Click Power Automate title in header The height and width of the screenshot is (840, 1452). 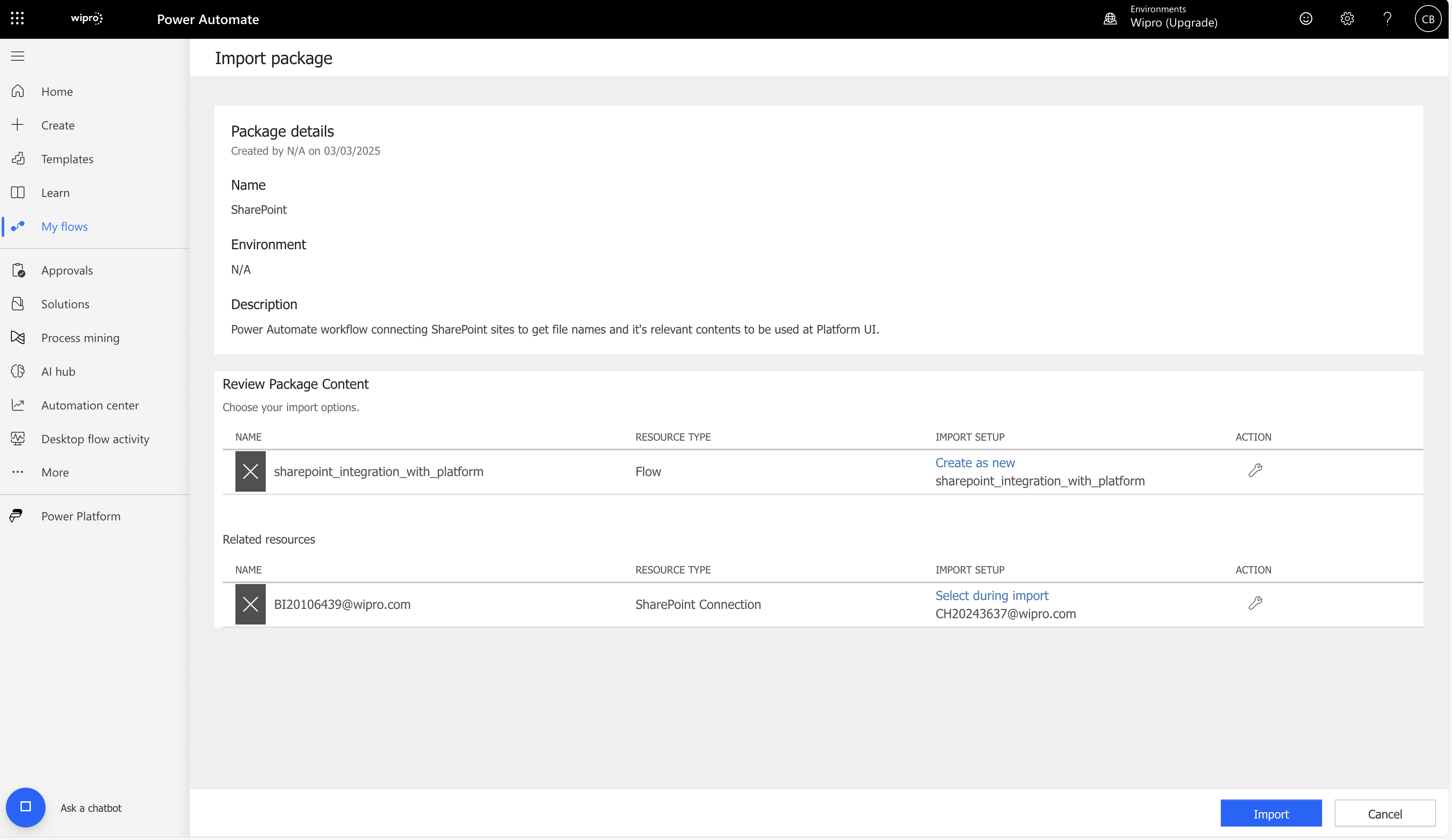208,19
